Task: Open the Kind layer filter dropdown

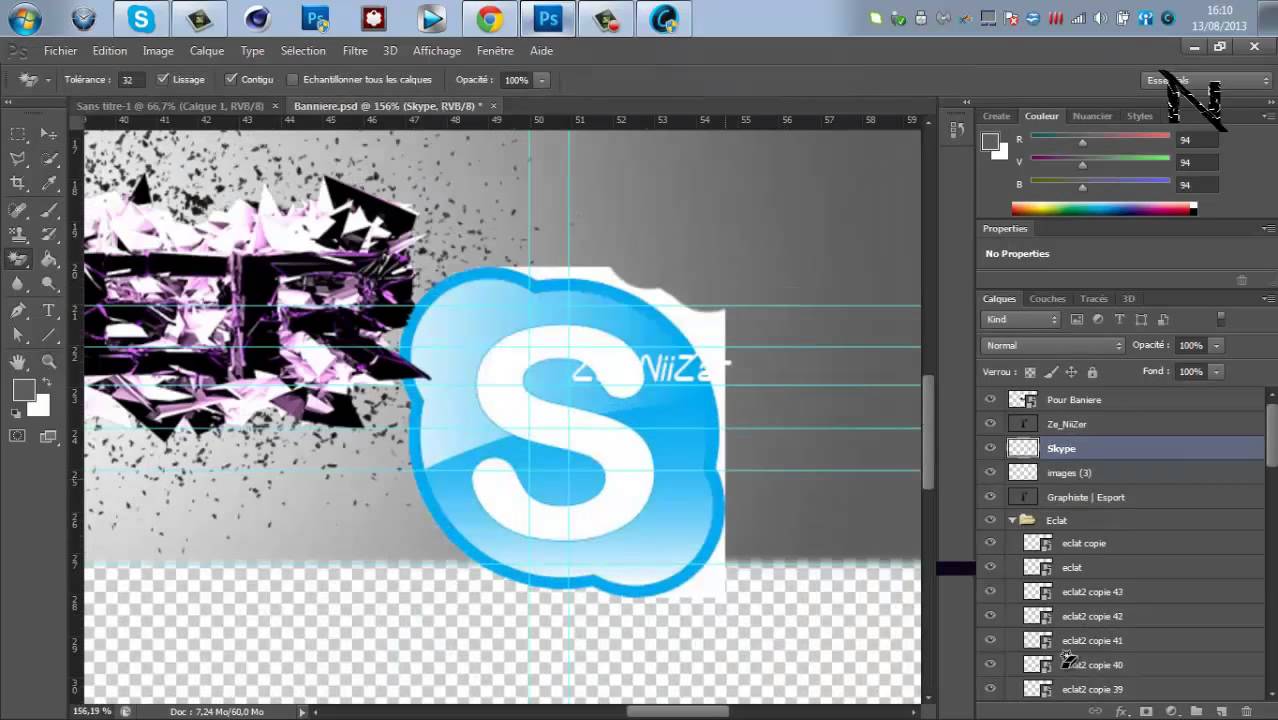Action: click(1021, 320)
